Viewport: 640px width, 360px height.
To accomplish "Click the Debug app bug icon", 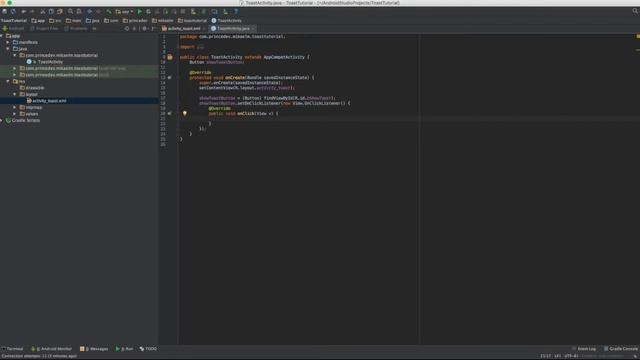I will (x=148, y=11).
